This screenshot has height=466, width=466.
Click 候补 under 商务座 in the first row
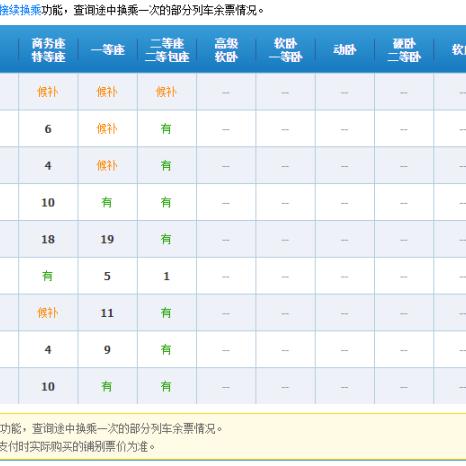pyautogui.click(x=48, y=92)
